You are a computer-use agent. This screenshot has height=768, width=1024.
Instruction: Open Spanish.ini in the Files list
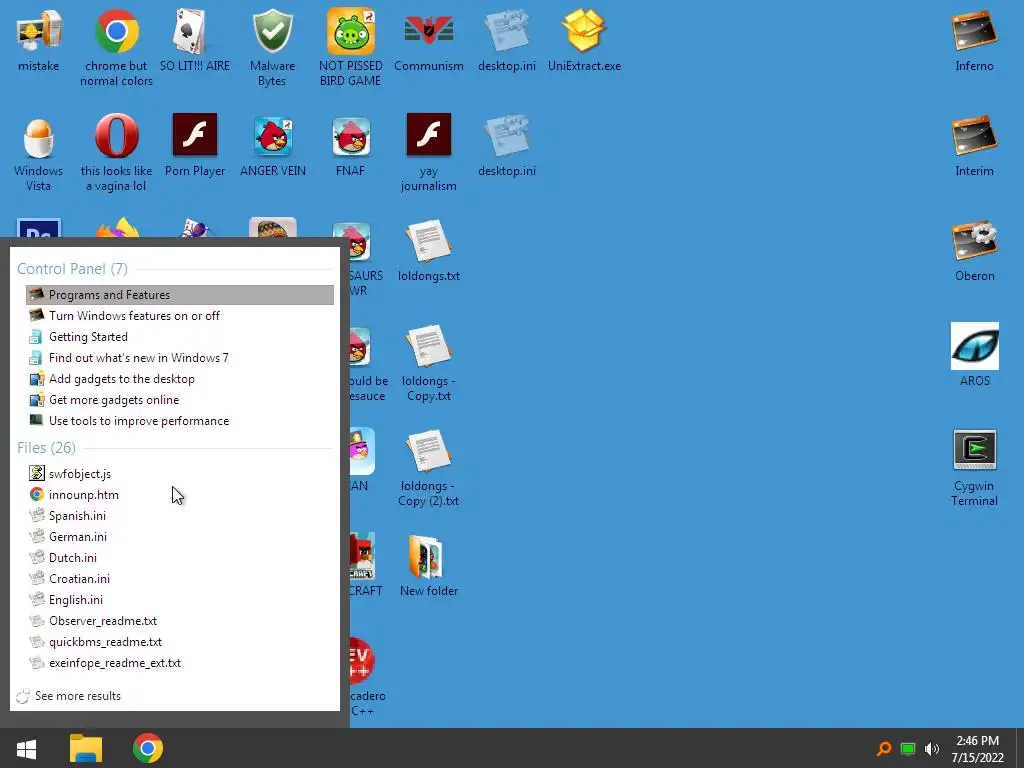[180, 515]
